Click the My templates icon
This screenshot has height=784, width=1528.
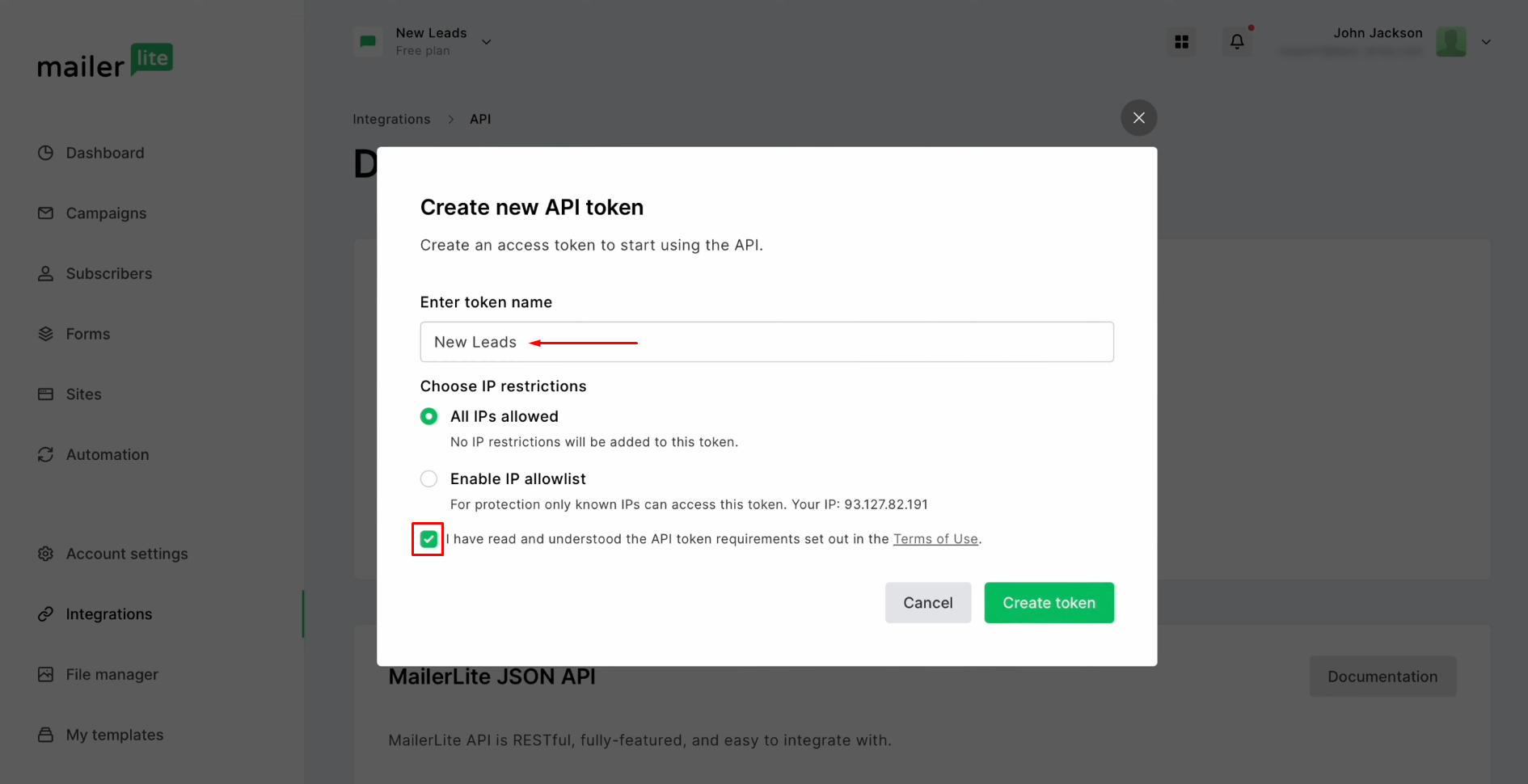pos(46,735)
